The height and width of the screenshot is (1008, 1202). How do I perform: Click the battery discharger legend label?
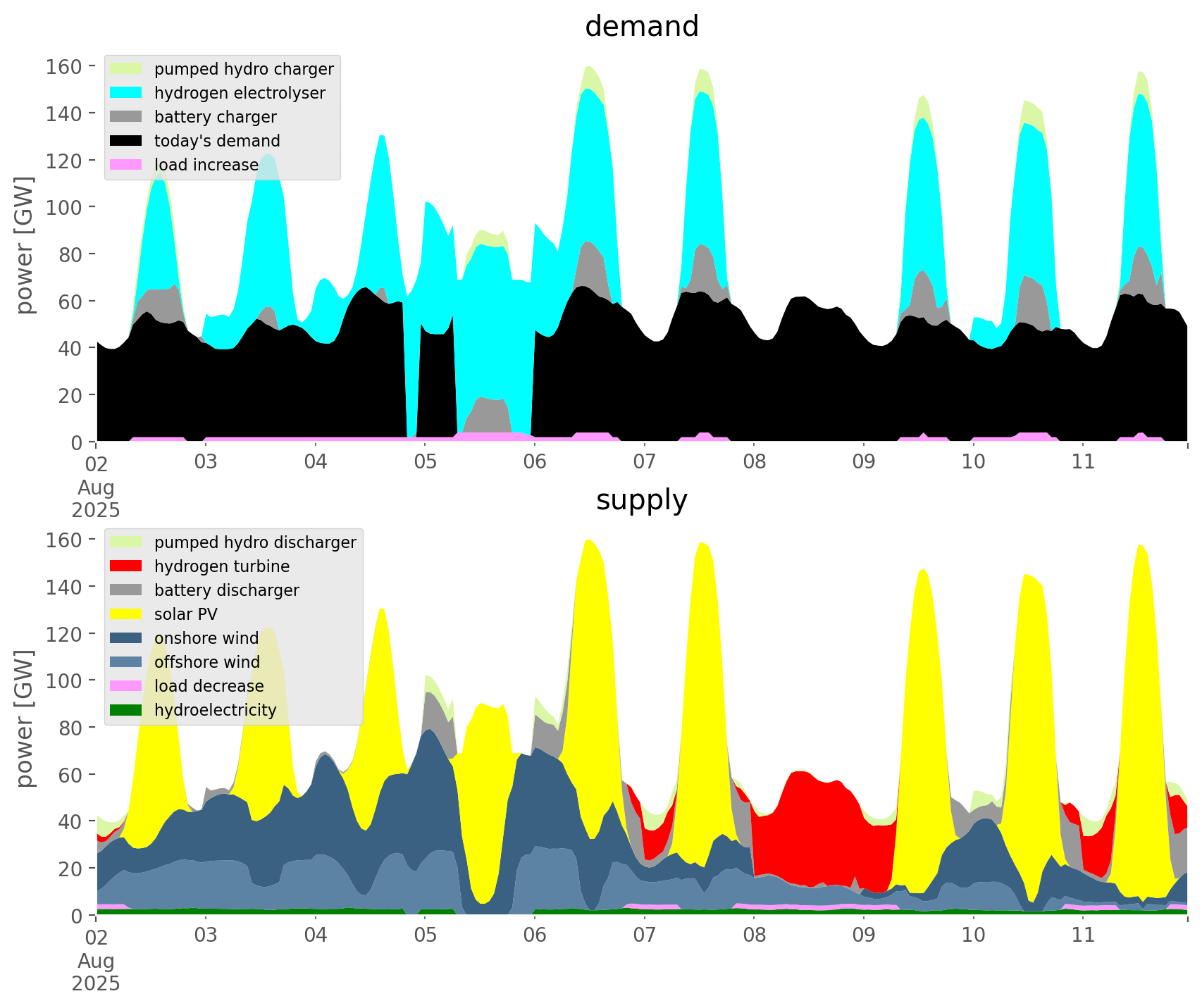click(226, 590)
